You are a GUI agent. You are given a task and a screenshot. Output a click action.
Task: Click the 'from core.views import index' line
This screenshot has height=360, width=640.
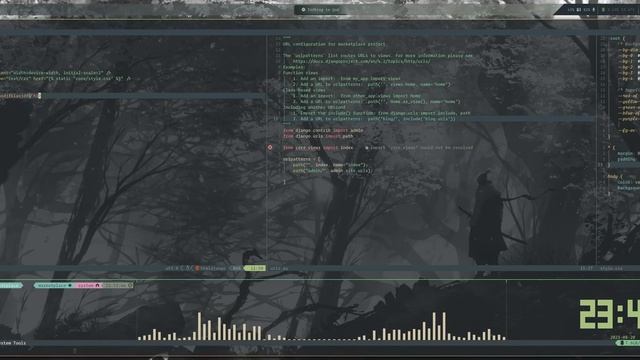(x=318, y=148)
